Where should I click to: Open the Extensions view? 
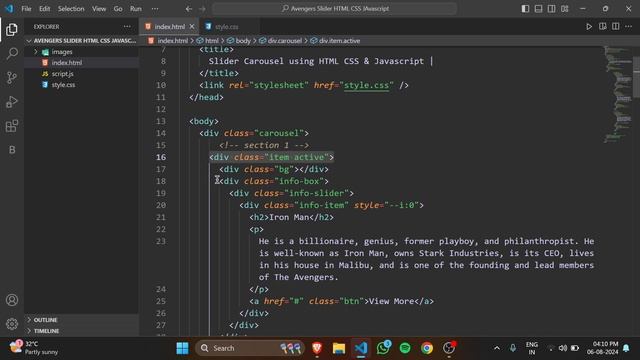[x=12, y=126]
